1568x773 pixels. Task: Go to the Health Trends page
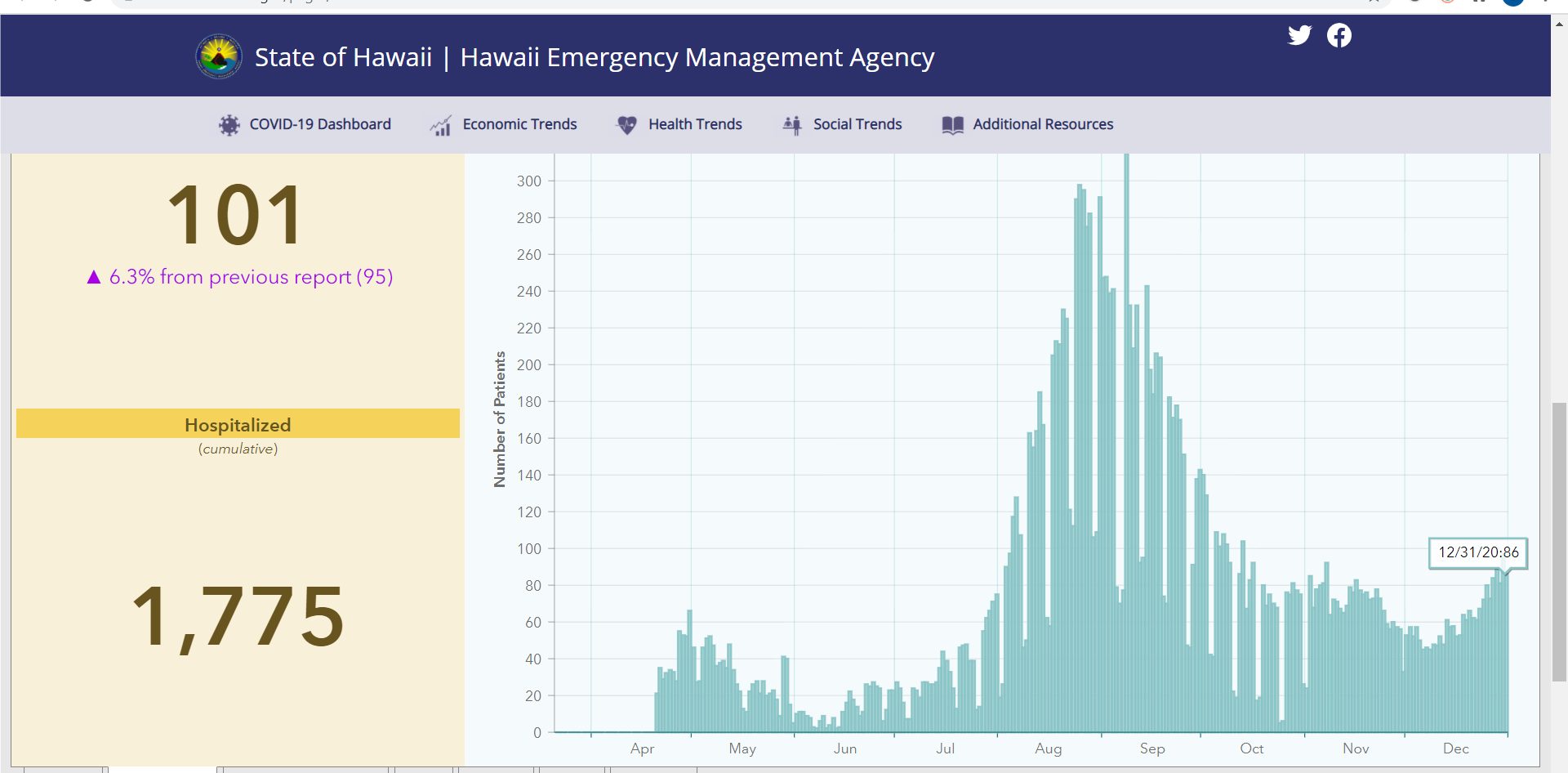point(695,124)
